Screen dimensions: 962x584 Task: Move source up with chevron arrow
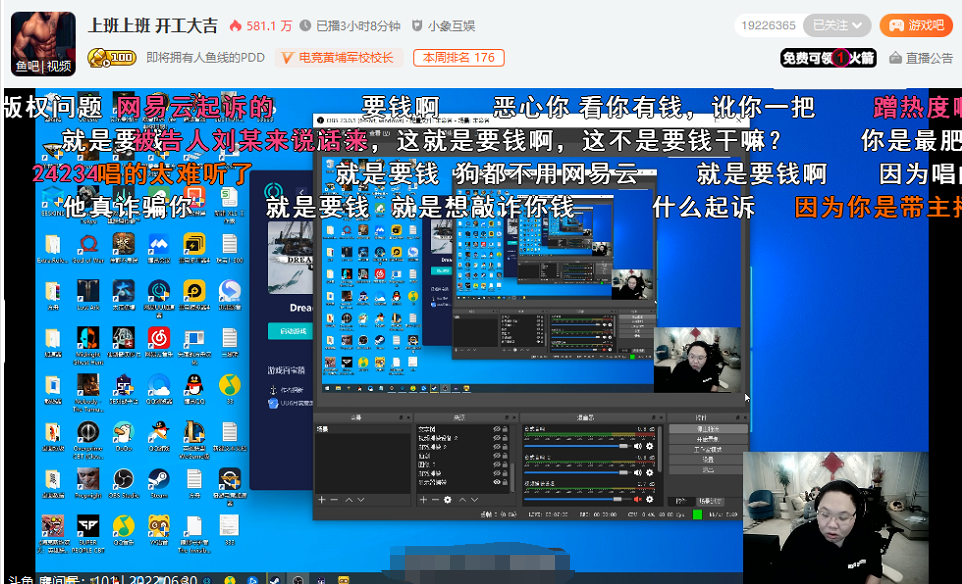click(463, 500)
